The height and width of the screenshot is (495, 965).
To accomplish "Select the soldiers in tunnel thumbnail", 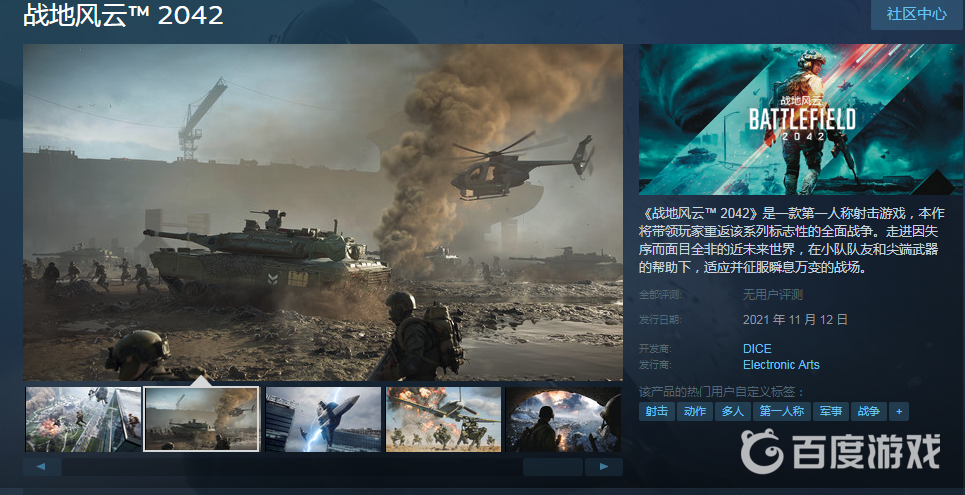I will [x=563, y=419].
